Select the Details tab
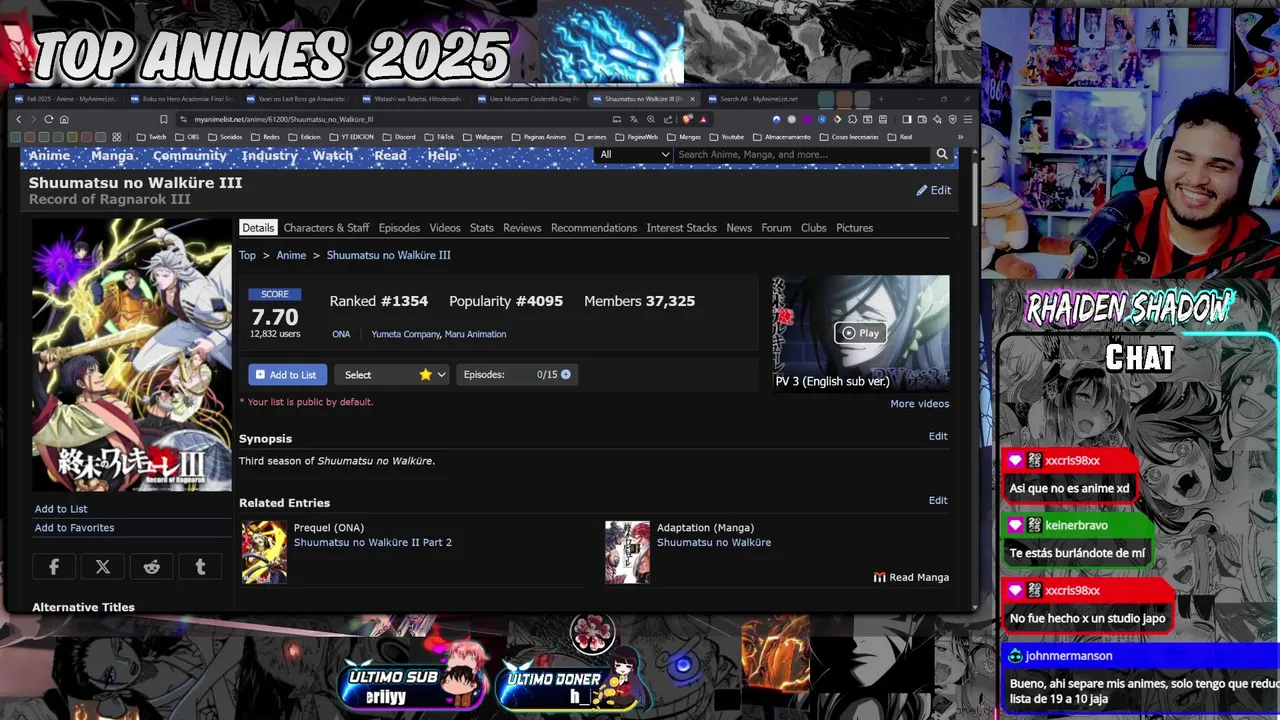The height and width of the screenshot is (720, 1280). pyautogui.click(x=258, y=228)
